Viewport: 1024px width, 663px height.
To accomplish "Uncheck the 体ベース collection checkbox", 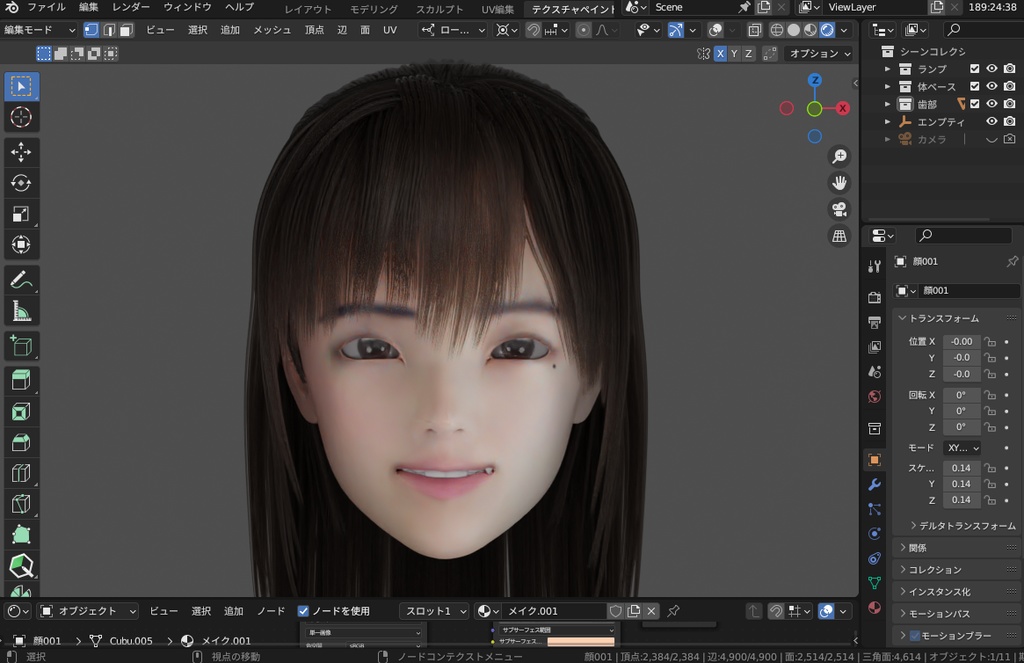I will coord(974,86).
